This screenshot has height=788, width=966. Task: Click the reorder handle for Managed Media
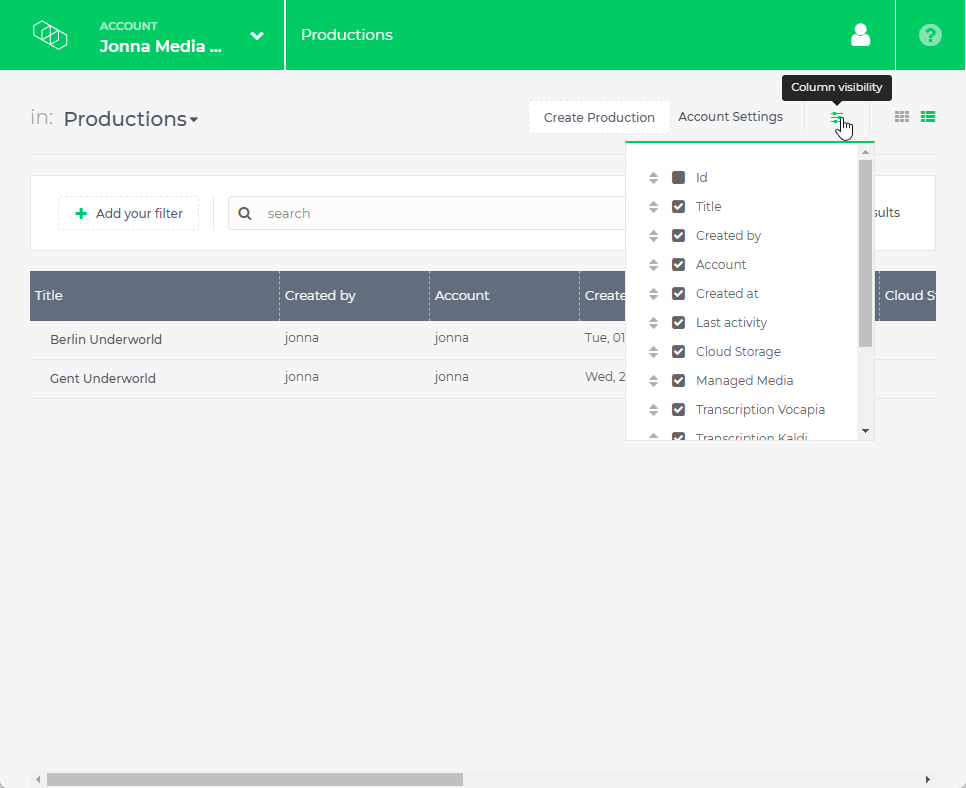tap(654, 381)
